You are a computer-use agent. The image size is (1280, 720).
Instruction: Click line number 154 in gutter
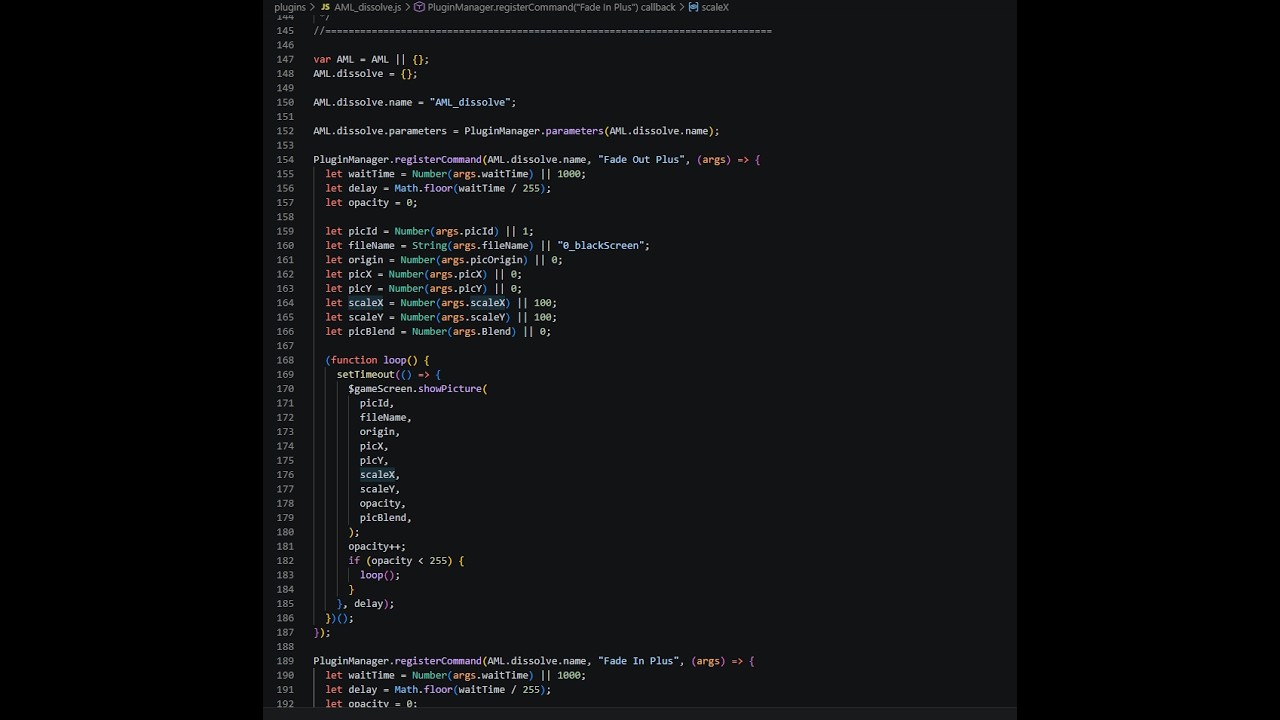pyautogui.click(x=285, y=160)
